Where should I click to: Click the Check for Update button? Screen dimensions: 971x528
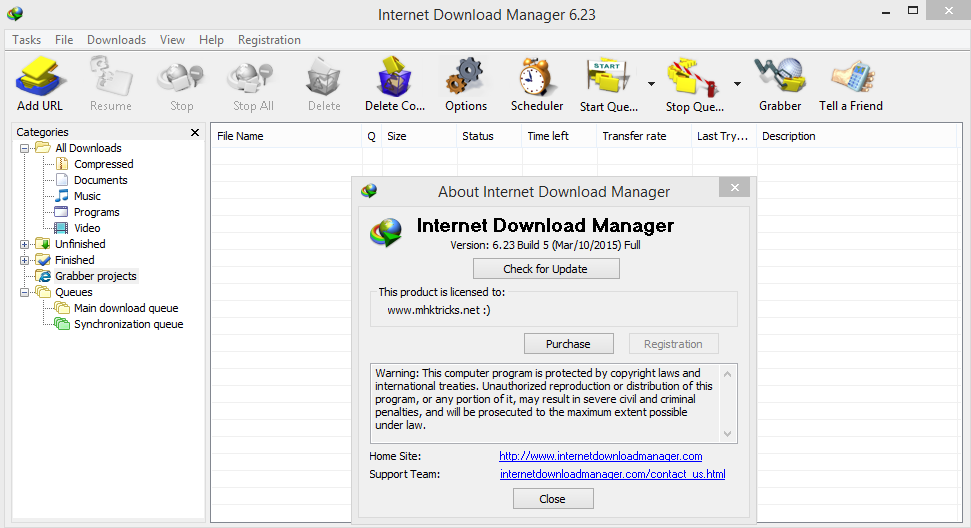546,269
